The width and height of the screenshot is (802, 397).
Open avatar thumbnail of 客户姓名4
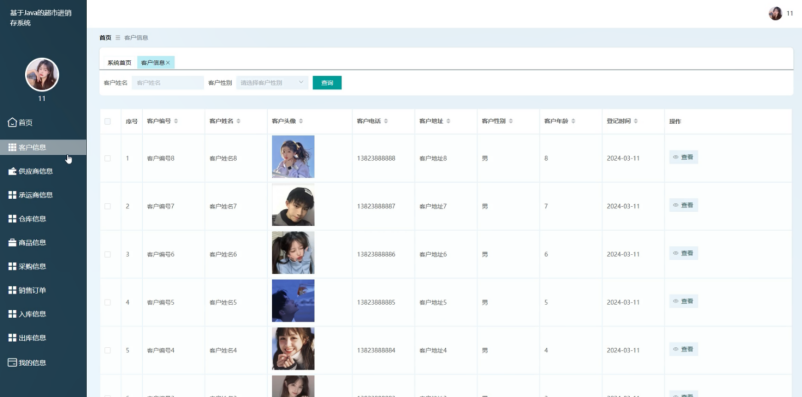(293, 349)
